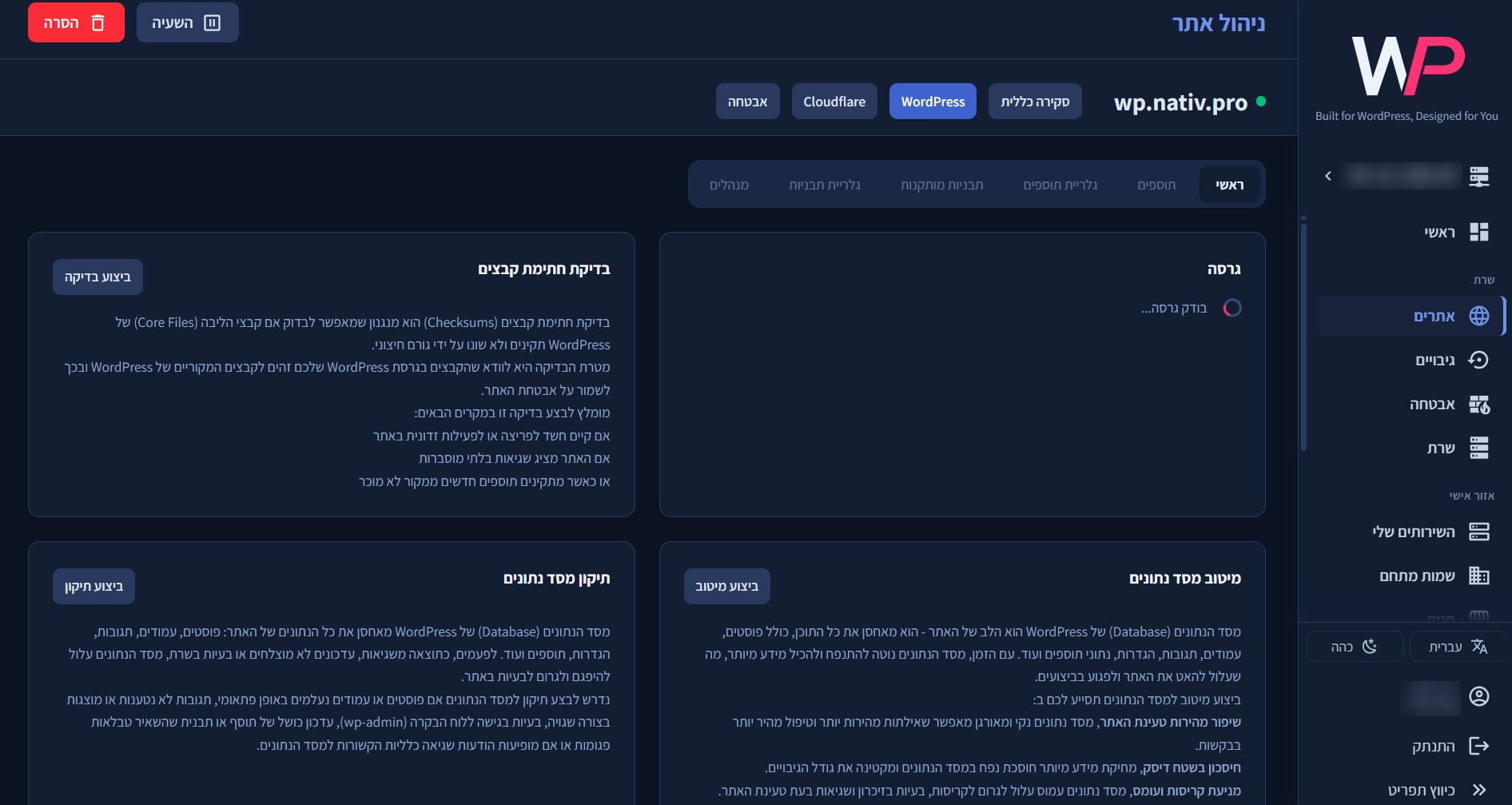Click the גרסה version card heading
Viewport: 1512px width, 805px height.
[1224, 269]
